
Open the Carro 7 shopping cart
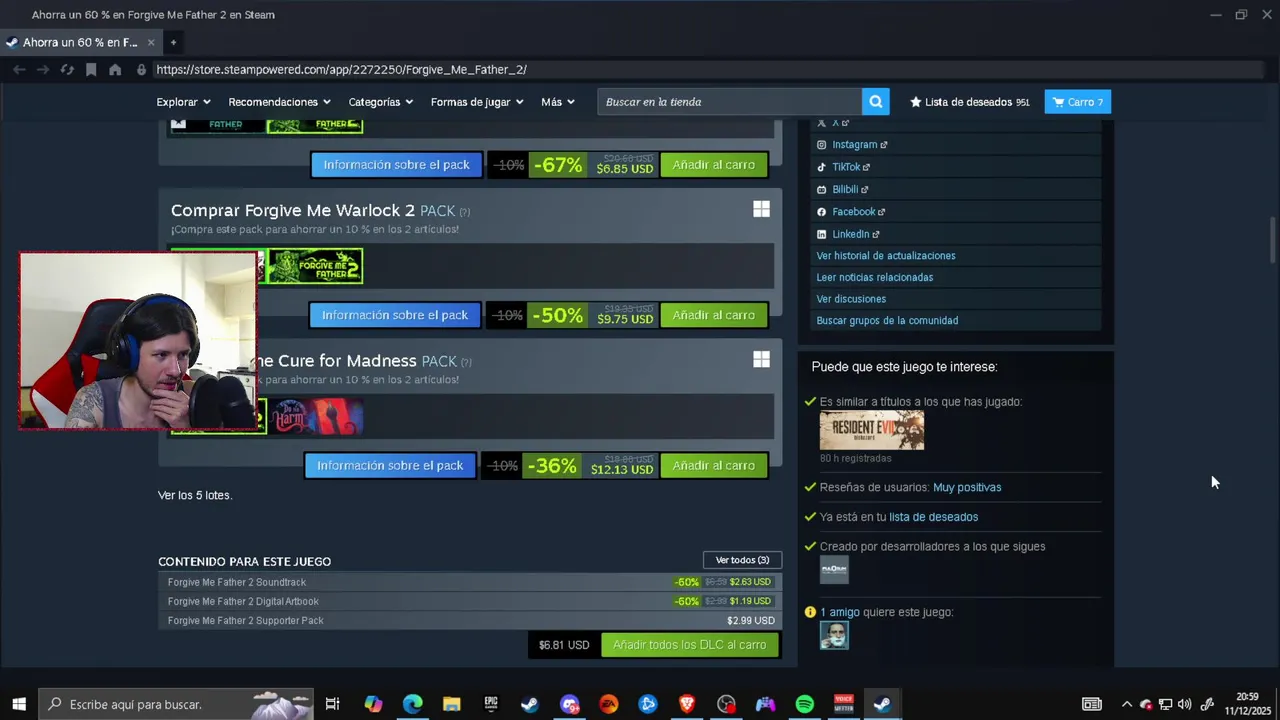click(x=1077, y=102)
